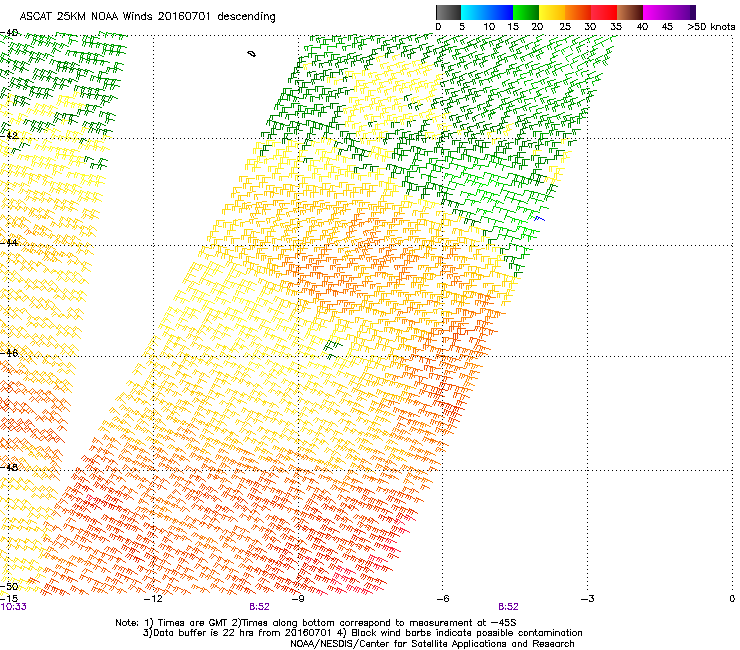740x650 pixels.
Task: Click the small green barb cluster inside the yellow region
Action: (332, 348)
